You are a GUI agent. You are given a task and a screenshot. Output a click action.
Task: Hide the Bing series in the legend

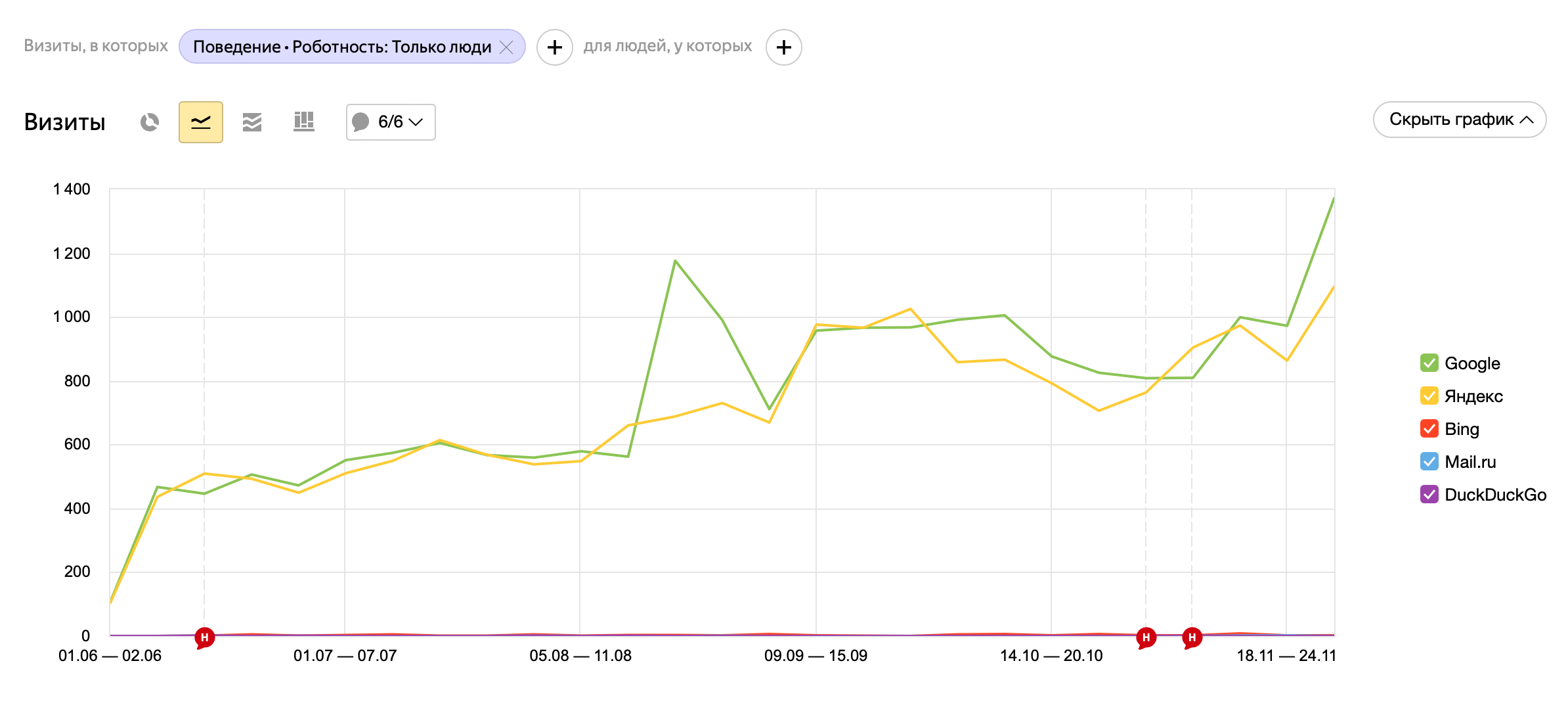(x=1429, y=428)
